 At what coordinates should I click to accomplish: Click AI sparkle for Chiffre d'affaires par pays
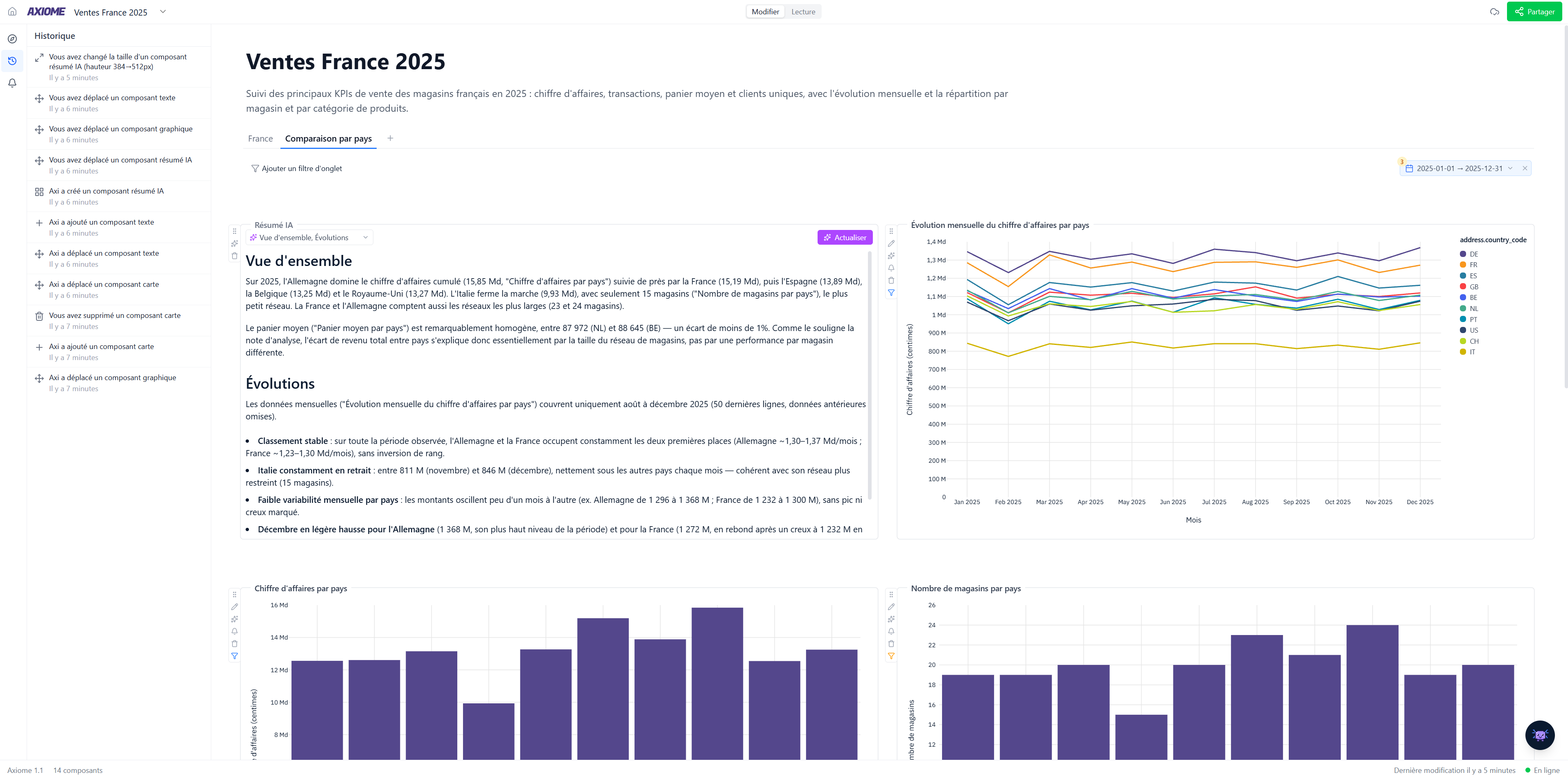pos(234,619)
